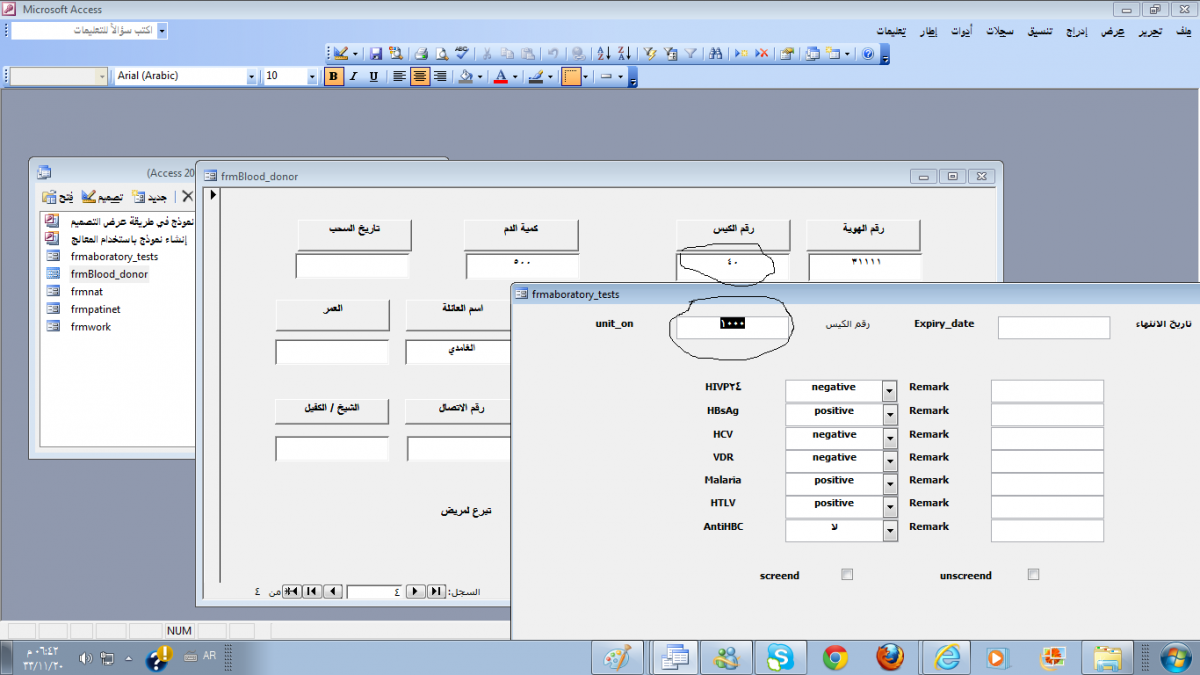Image resolution: width=1200 pixels, height=675 pixels.
Task: Open the ملف (File) menu
Action: point(1184,32)
